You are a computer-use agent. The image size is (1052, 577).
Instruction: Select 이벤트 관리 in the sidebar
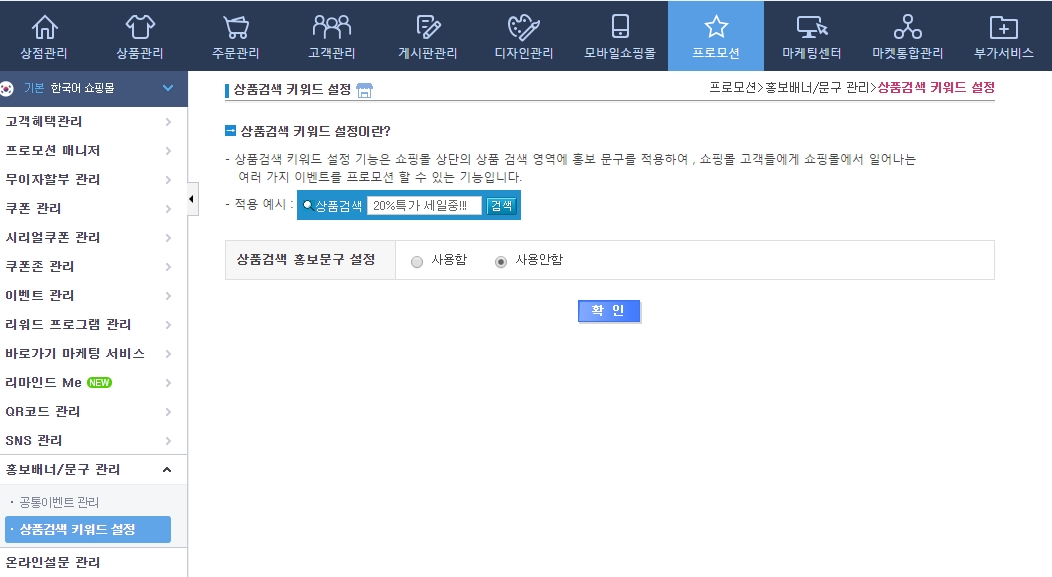90,295
